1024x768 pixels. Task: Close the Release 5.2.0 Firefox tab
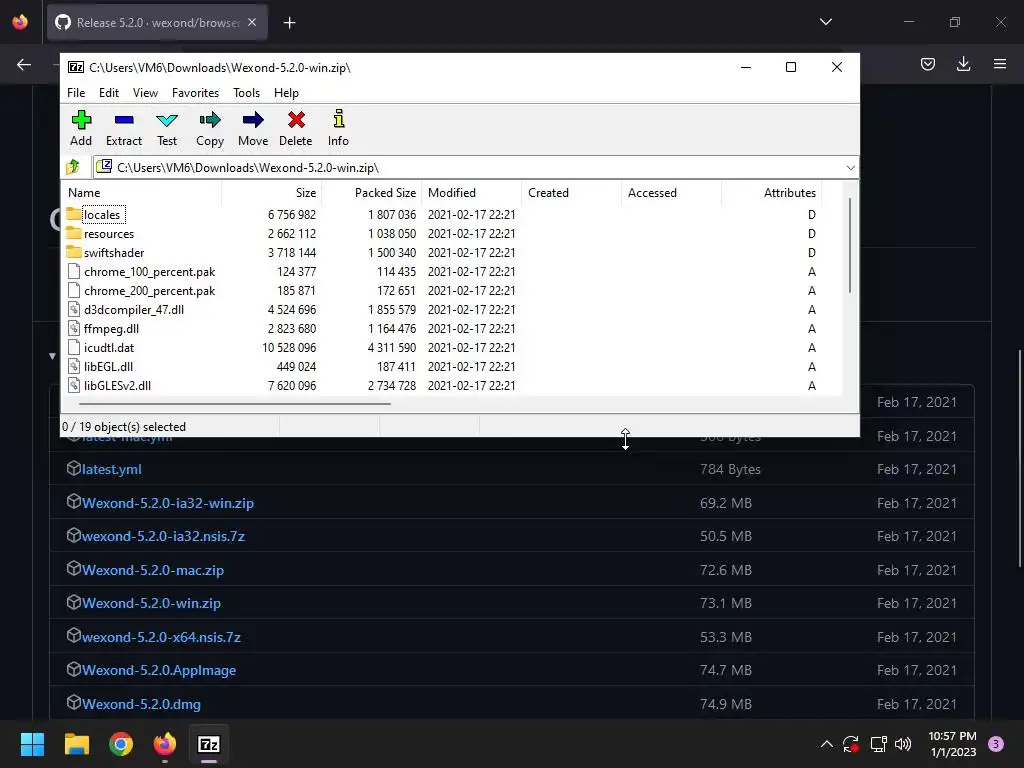(252, 22)
